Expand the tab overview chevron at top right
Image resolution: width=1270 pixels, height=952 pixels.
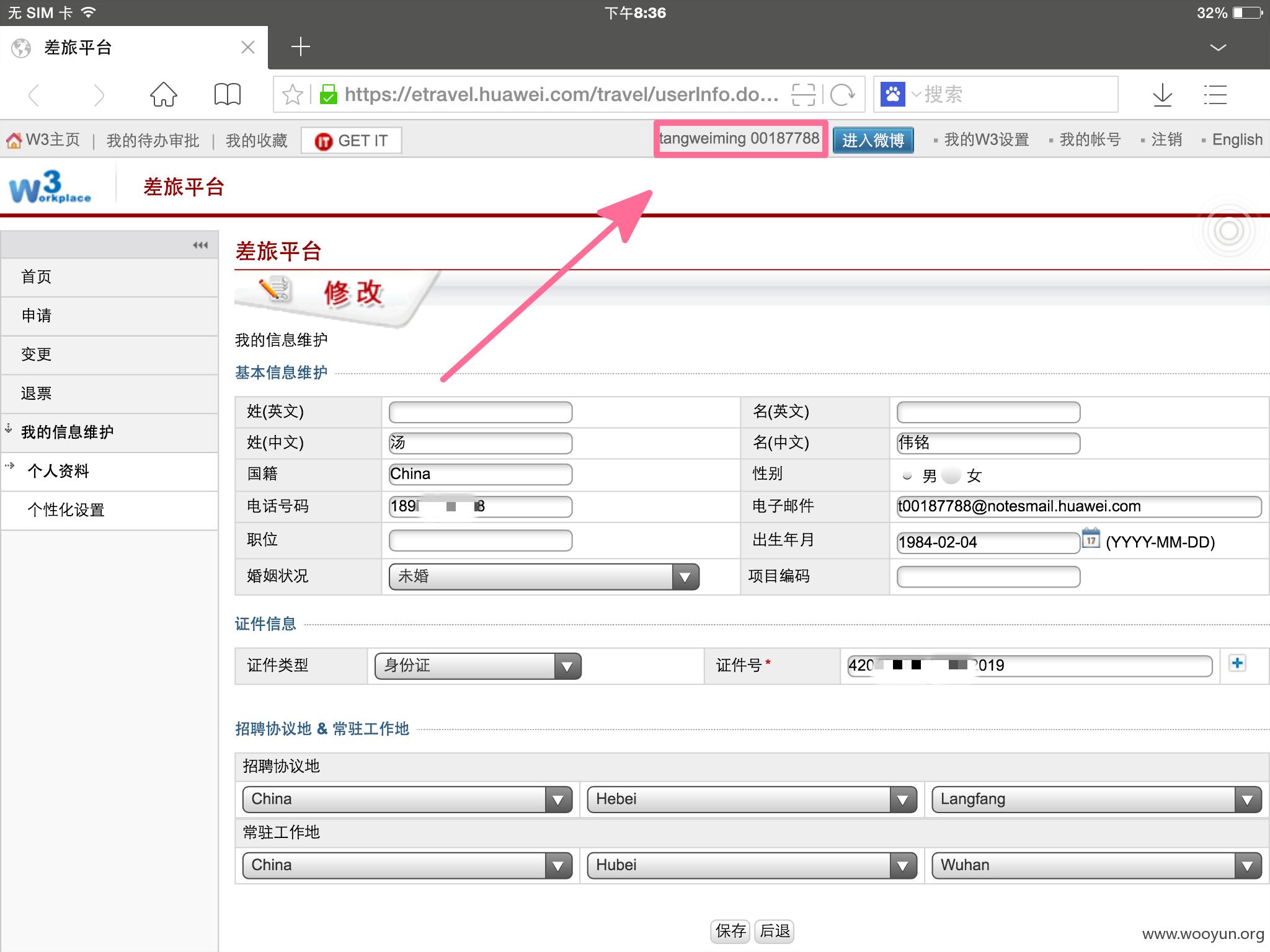pos(1218,48)
